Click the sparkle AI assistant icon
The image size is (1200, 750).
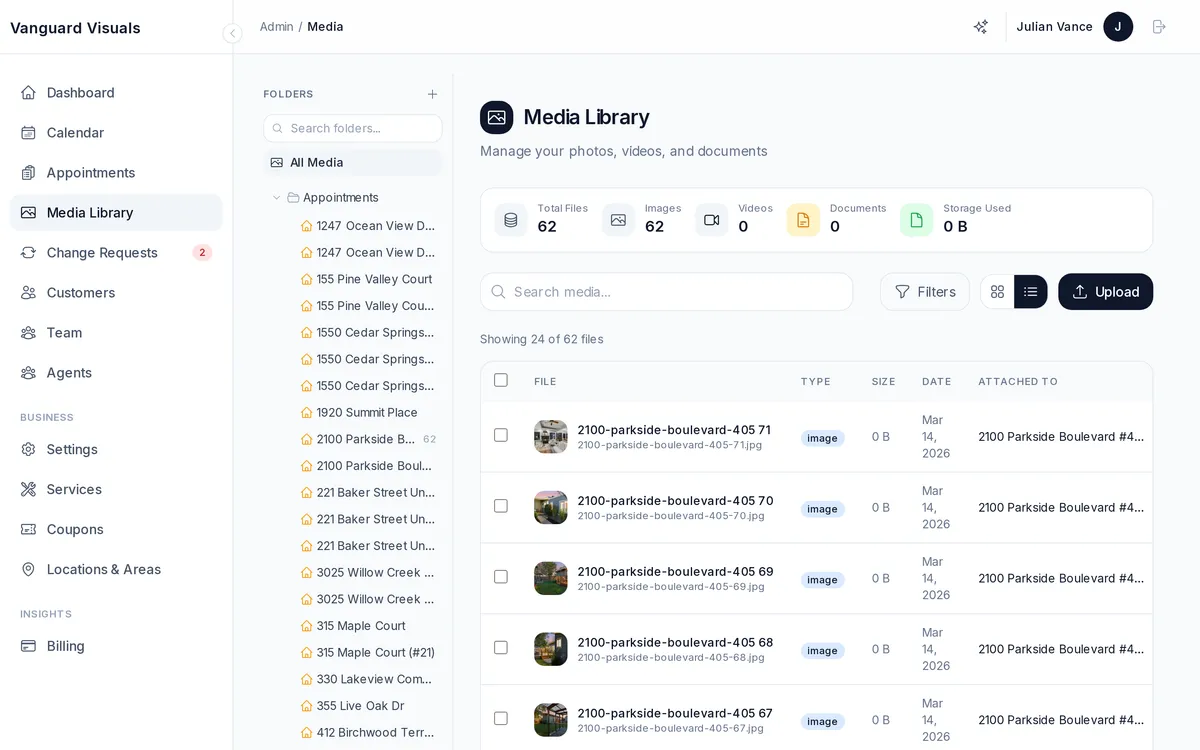click(x=981, y=27)
